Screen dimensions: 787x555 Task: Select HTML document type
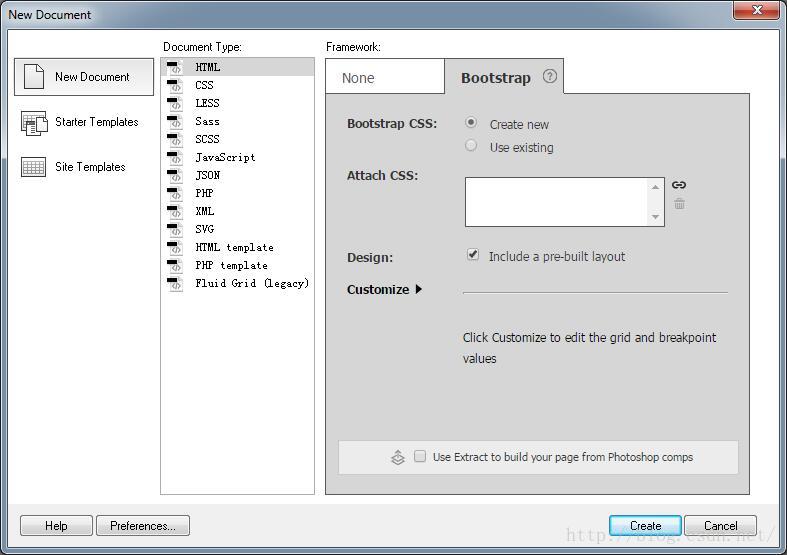pyautogui.click(x=237, y=67)
